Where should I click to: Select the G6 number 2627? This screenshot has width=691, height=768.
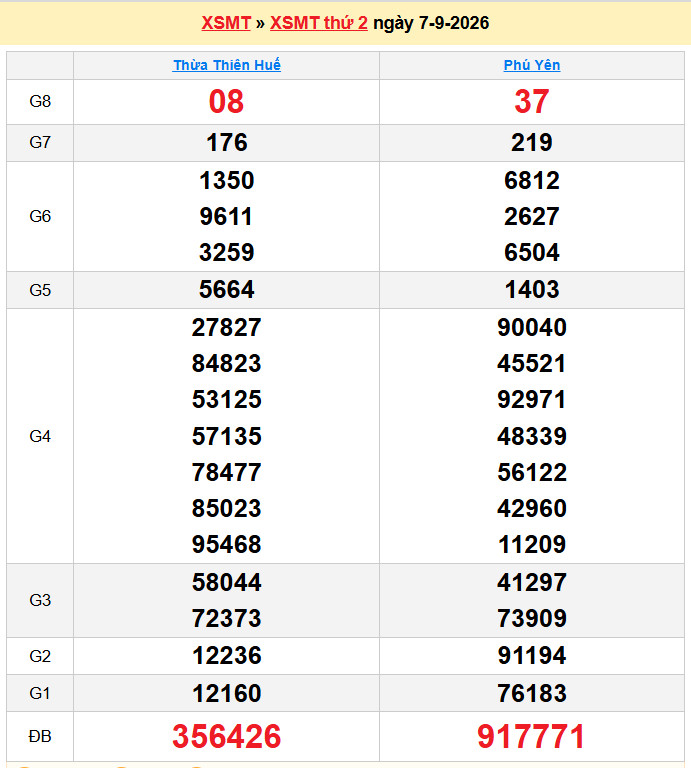pyautogui.click(x=532, y=216)
